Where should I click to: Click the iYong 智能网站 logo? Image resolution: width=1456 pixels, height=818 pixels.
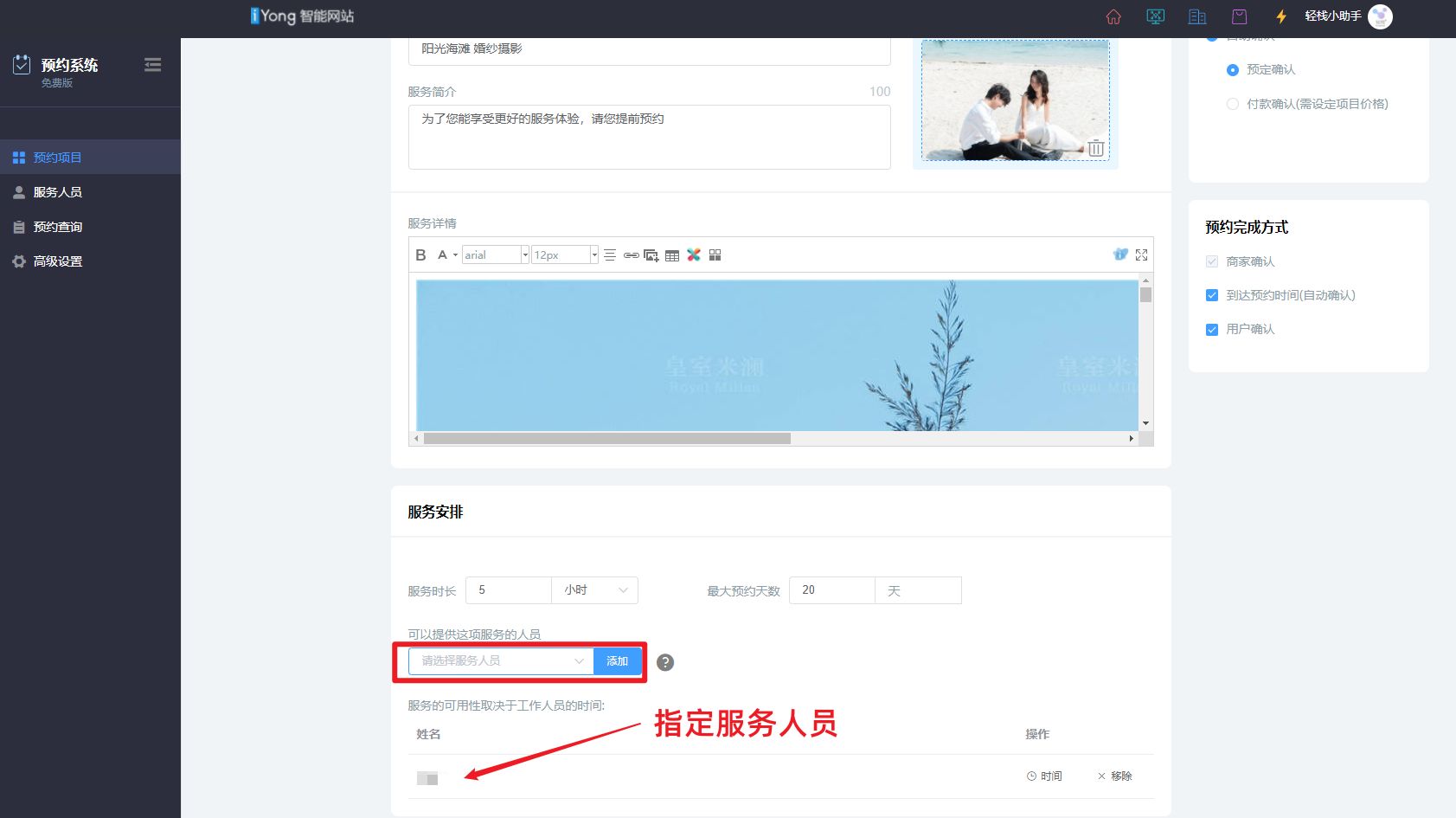point(302,16)
